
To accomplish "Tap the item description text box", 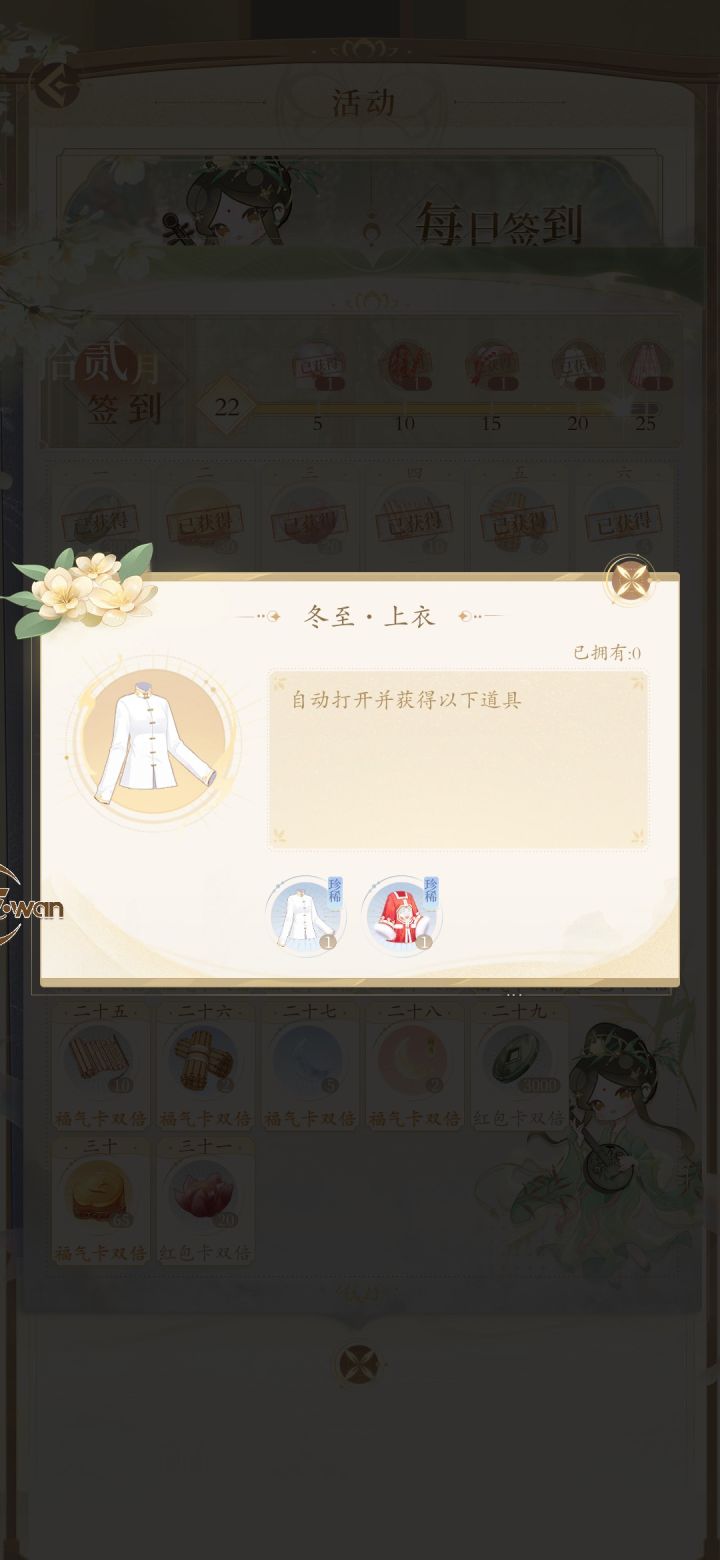I will coord(458,760).
